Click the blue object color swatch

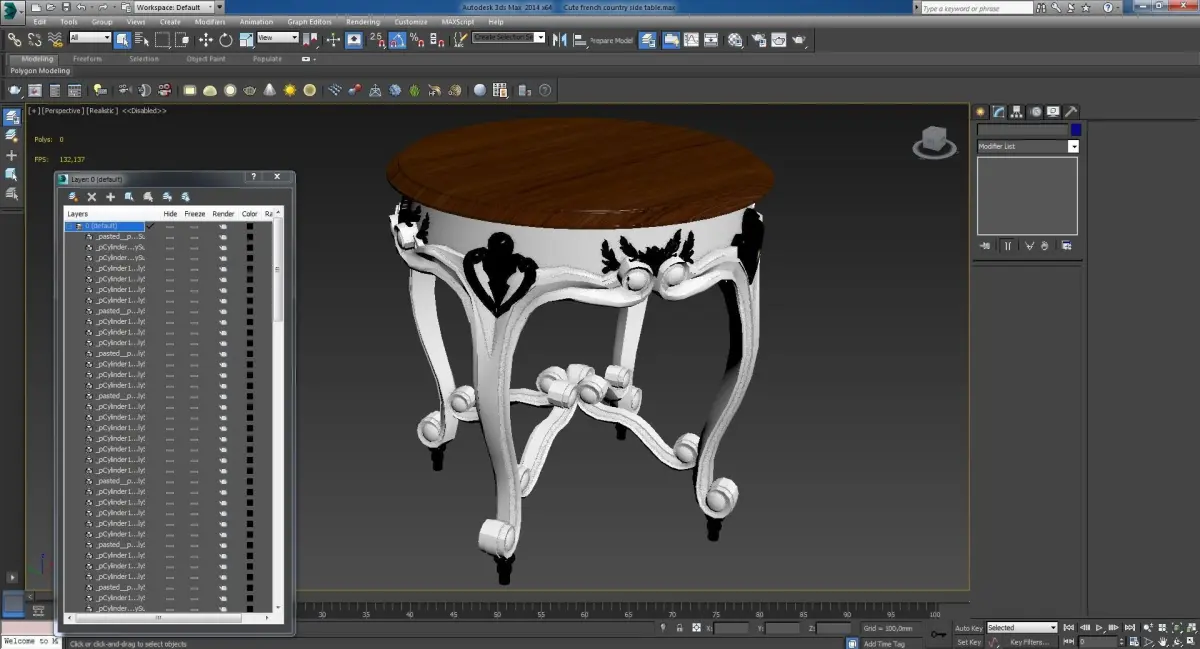click(1076, 130)
